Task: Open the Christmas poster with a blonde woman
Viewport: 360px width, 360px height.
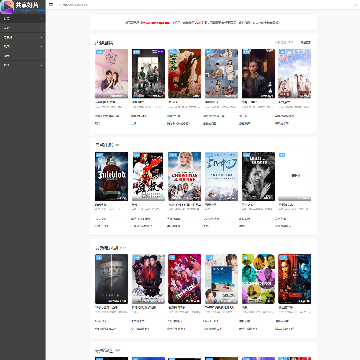Action: (185, 176)
